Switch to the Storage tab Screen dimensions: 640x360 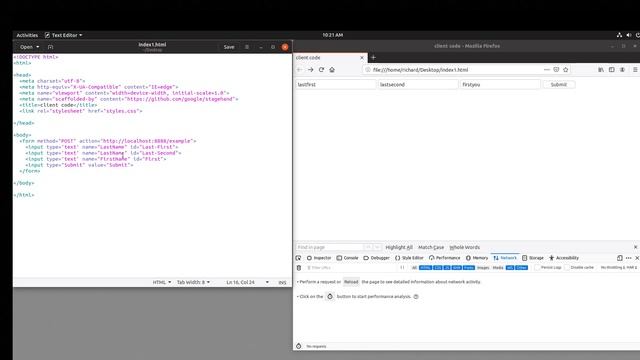[533, 258]
